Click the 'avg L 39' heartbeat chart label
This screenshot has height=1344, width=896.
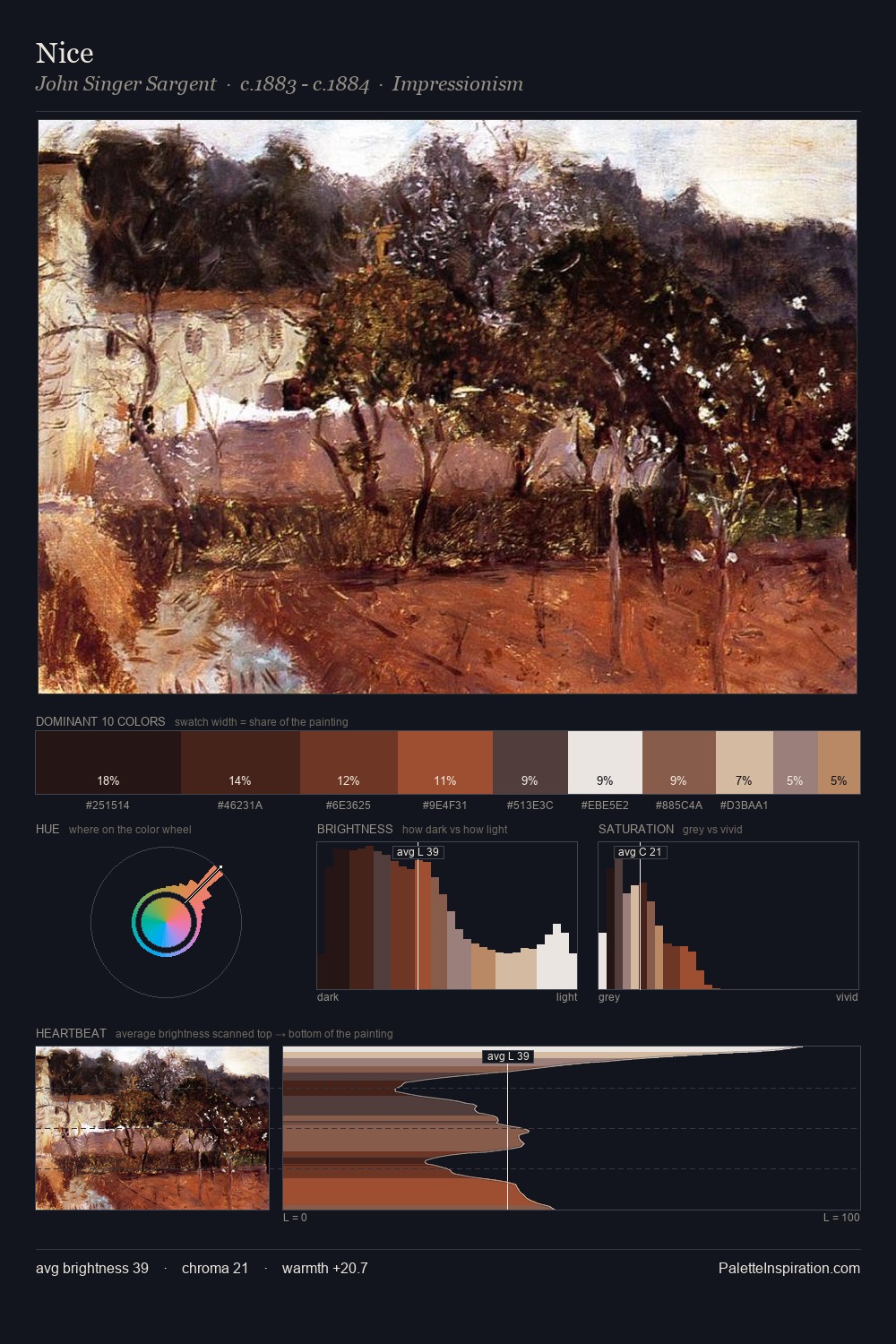point(508,1056)
